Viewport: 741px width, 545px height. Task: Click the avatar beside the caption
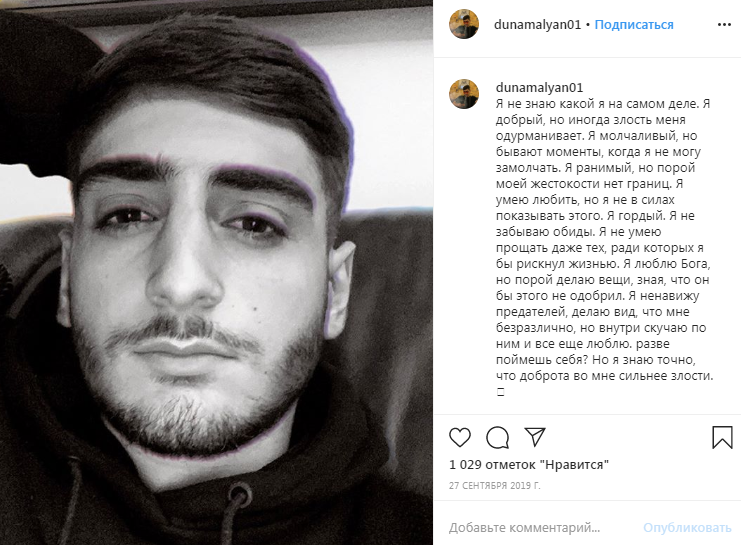click(x=464, y=94)
